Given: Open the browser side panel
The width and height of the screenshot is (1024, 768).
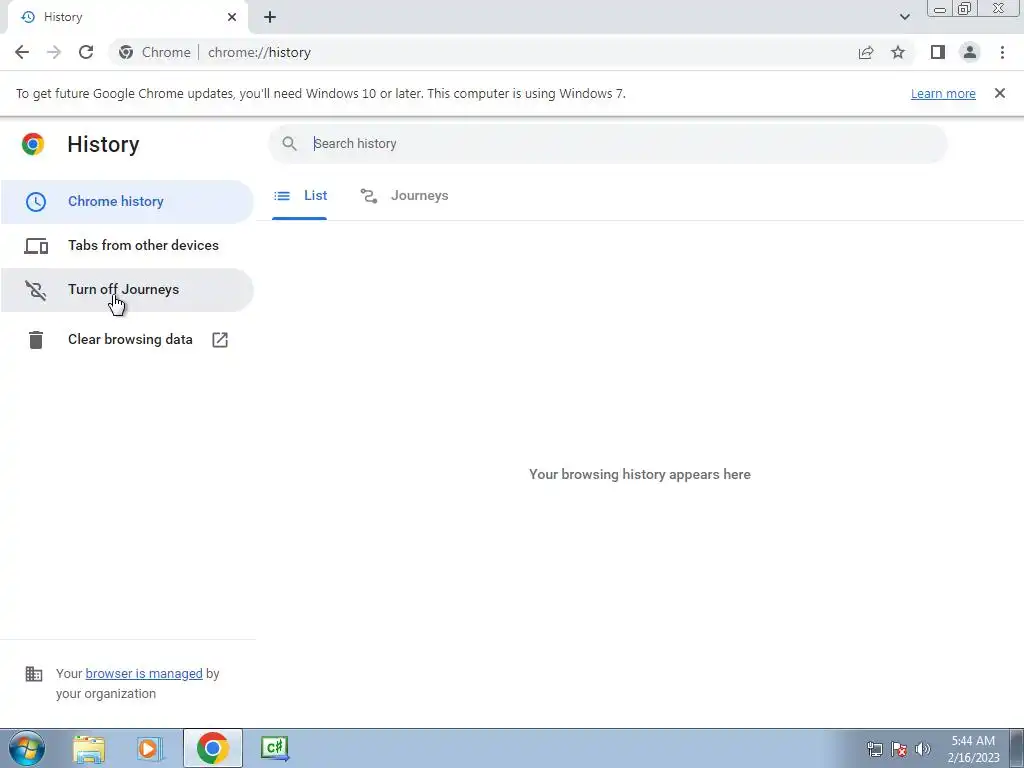Looking at the screenshot, I should point(938,52).
